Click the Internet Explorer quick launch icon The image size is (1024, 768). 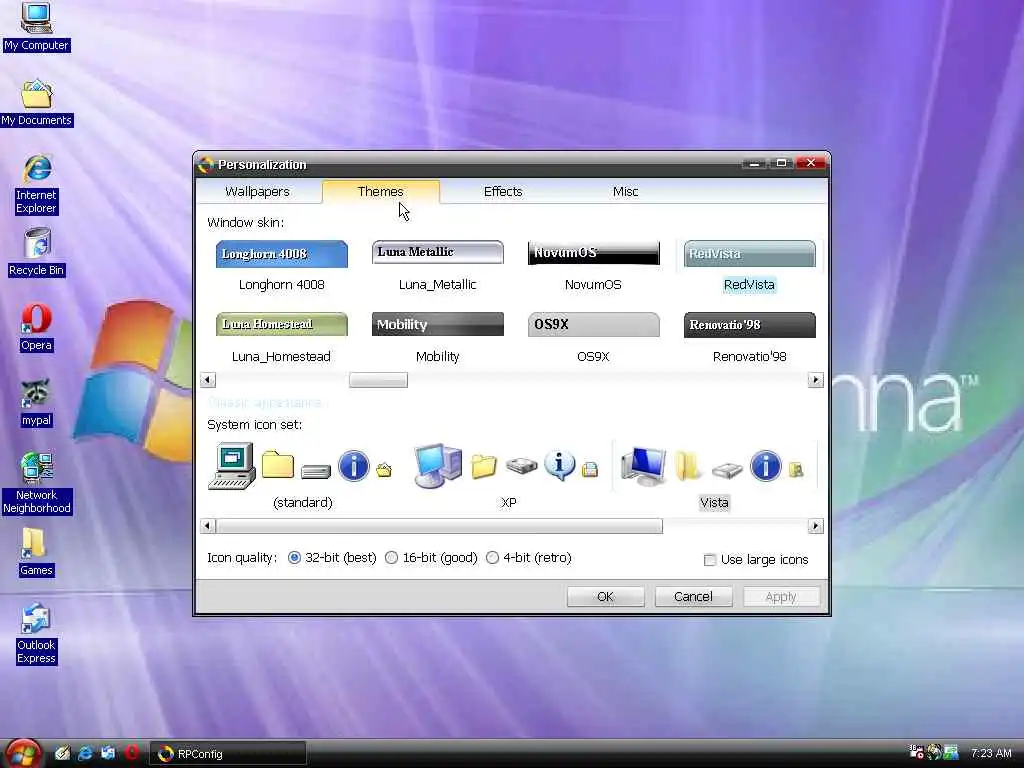[85, 753]
